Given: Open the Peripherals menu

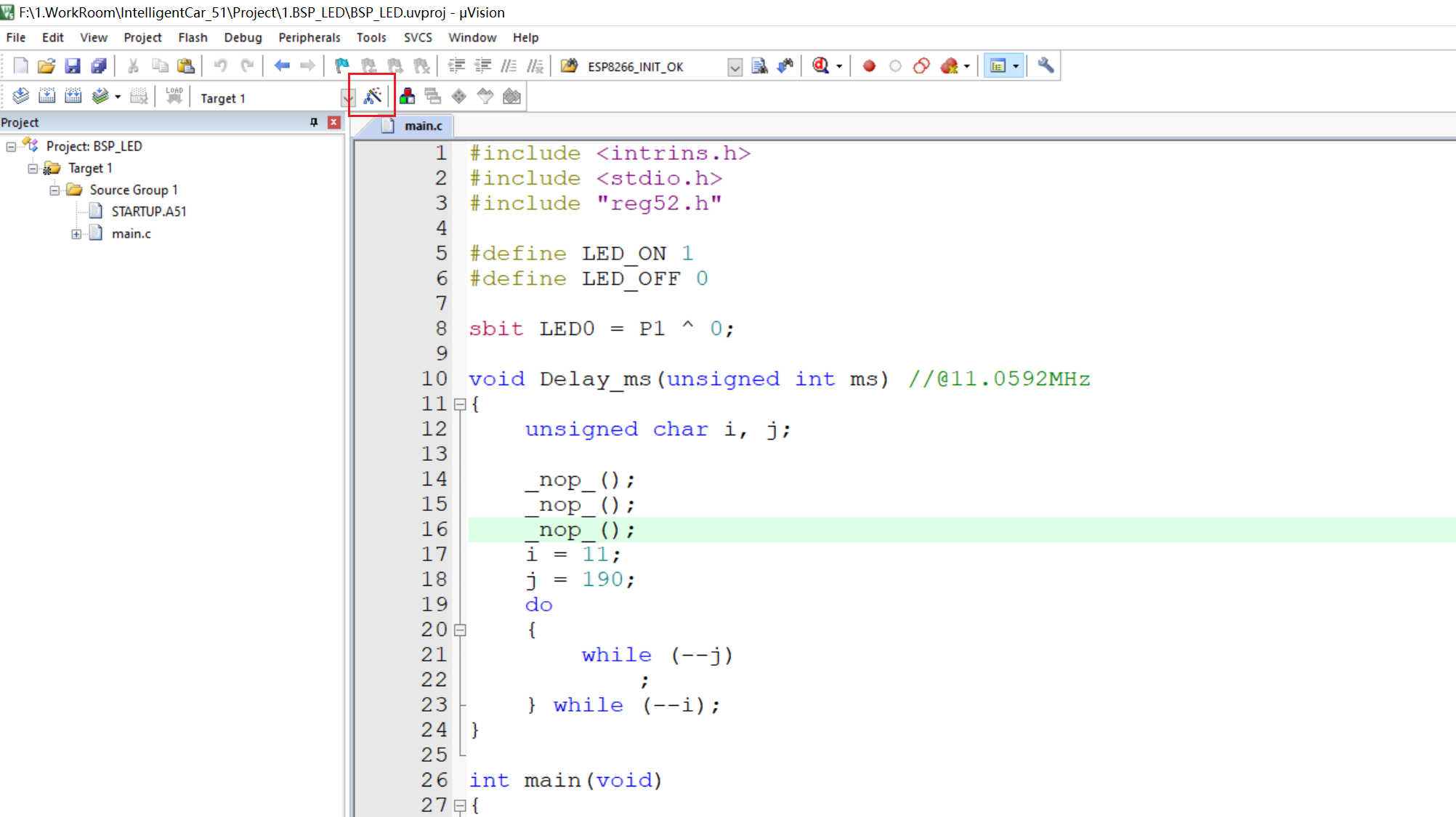Looking at the screenshot, I should [x=309, y=38].
